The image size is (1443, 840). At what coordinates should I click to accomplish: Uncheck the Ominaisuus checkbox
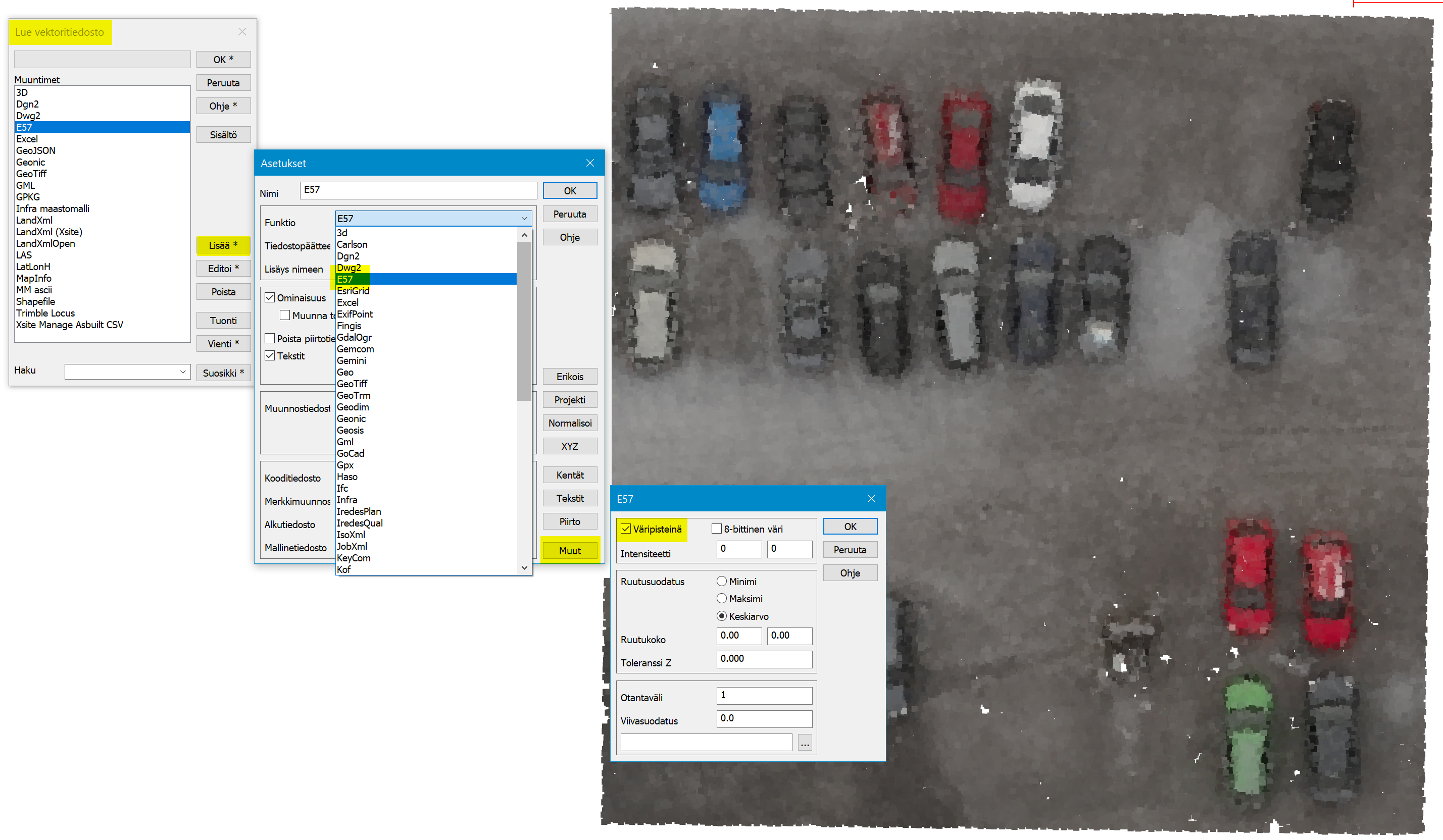click(270, 298)
